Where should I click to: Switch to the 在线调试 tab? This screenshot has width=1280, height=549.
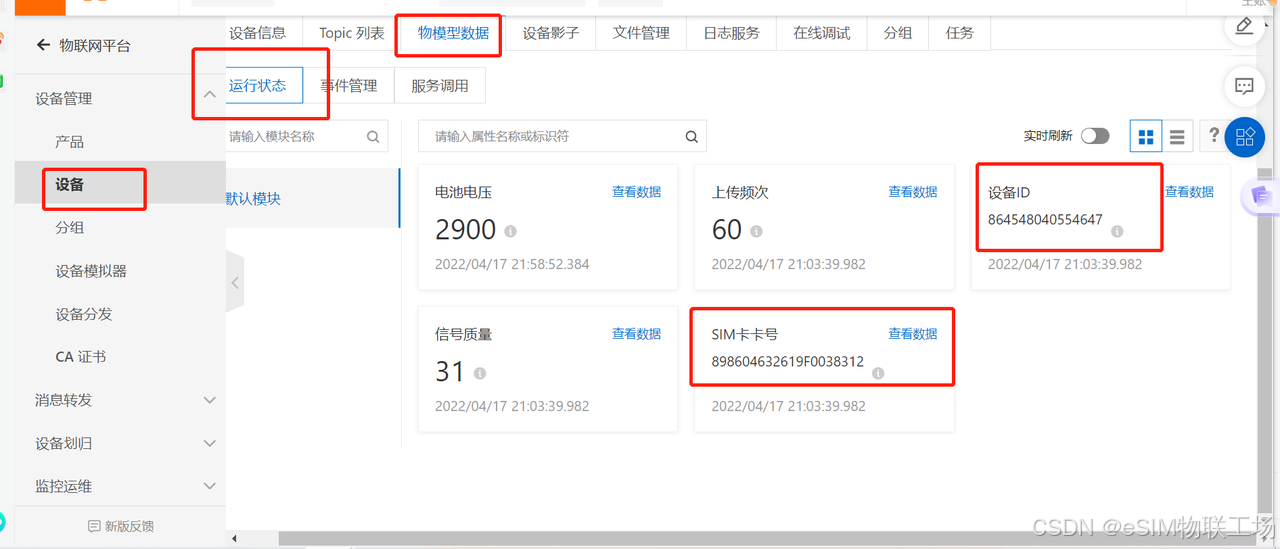(x=822, y=33)
